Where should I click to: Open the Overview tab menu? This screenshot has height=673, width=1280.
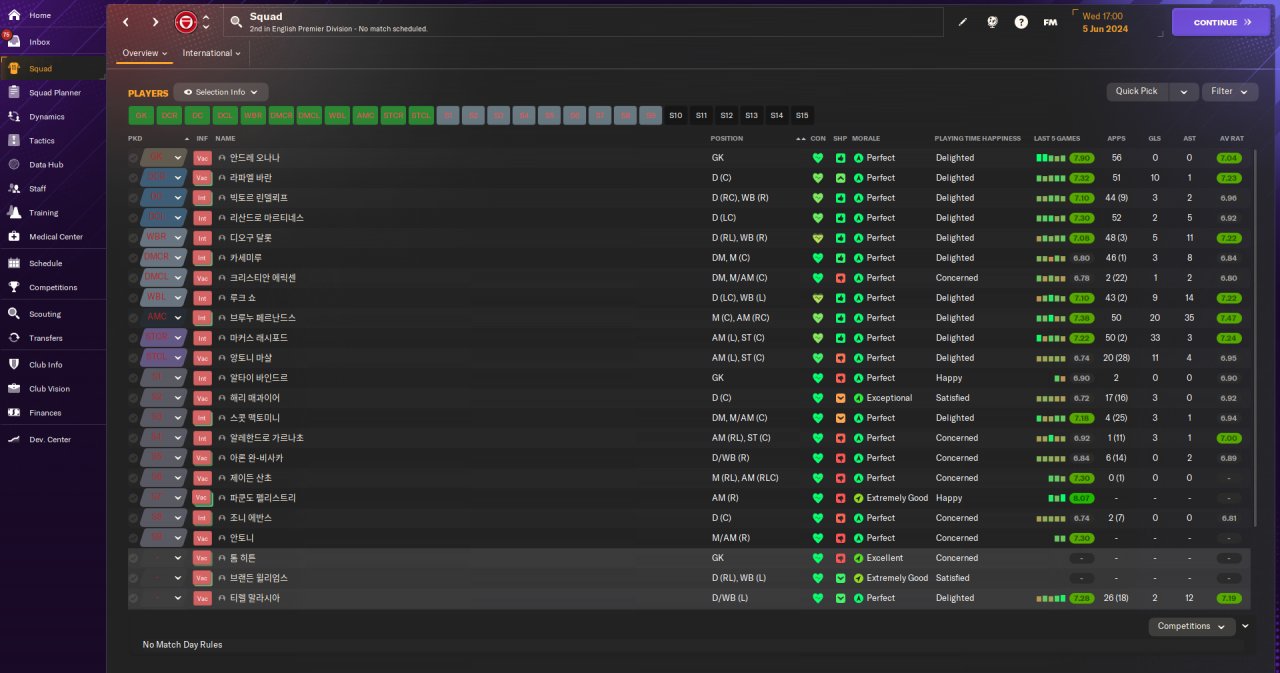[145, 53]
